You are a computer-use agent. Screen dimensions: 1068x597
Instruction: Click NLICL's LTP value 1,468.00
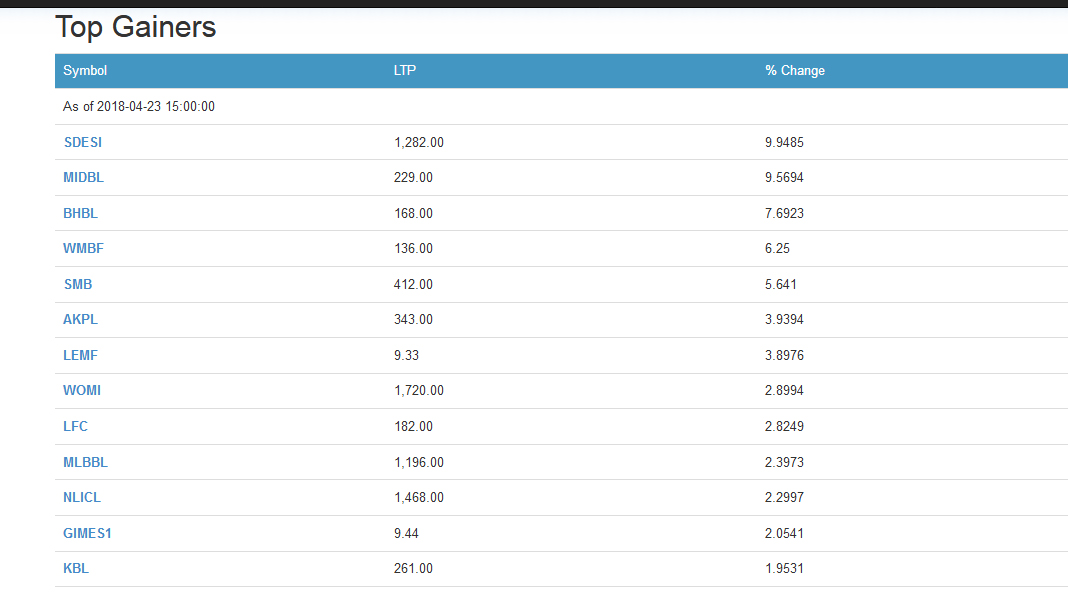tap(419, 498)
